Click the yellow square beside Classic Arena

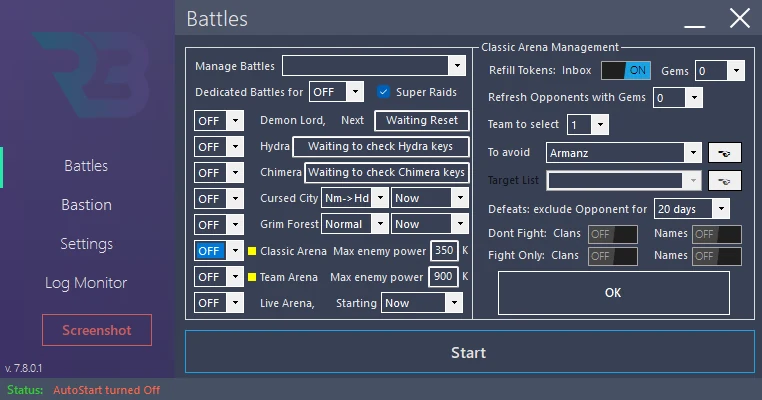click(x=252, y=251)
